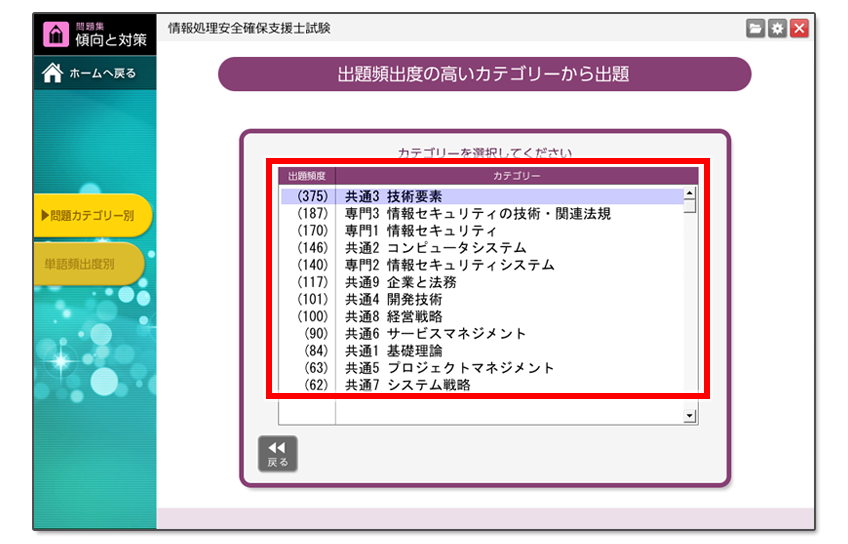Viewport: 848px width, 544px height.
Task: Click the frequency value (146)
Action: 313,248
